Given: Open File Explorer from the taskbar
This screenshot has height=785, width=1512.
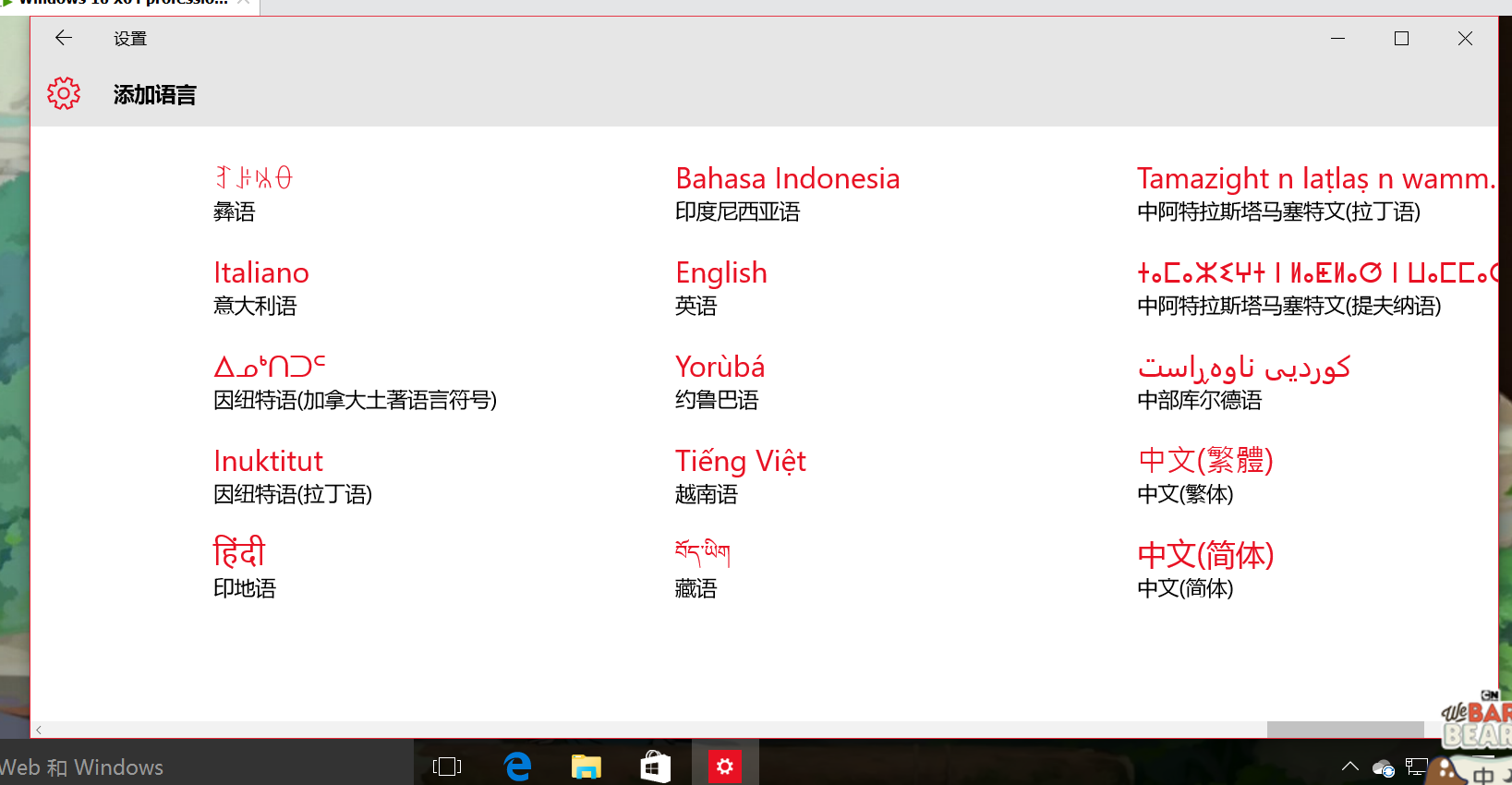Looking at the screenshot, I should click(586, 766).
